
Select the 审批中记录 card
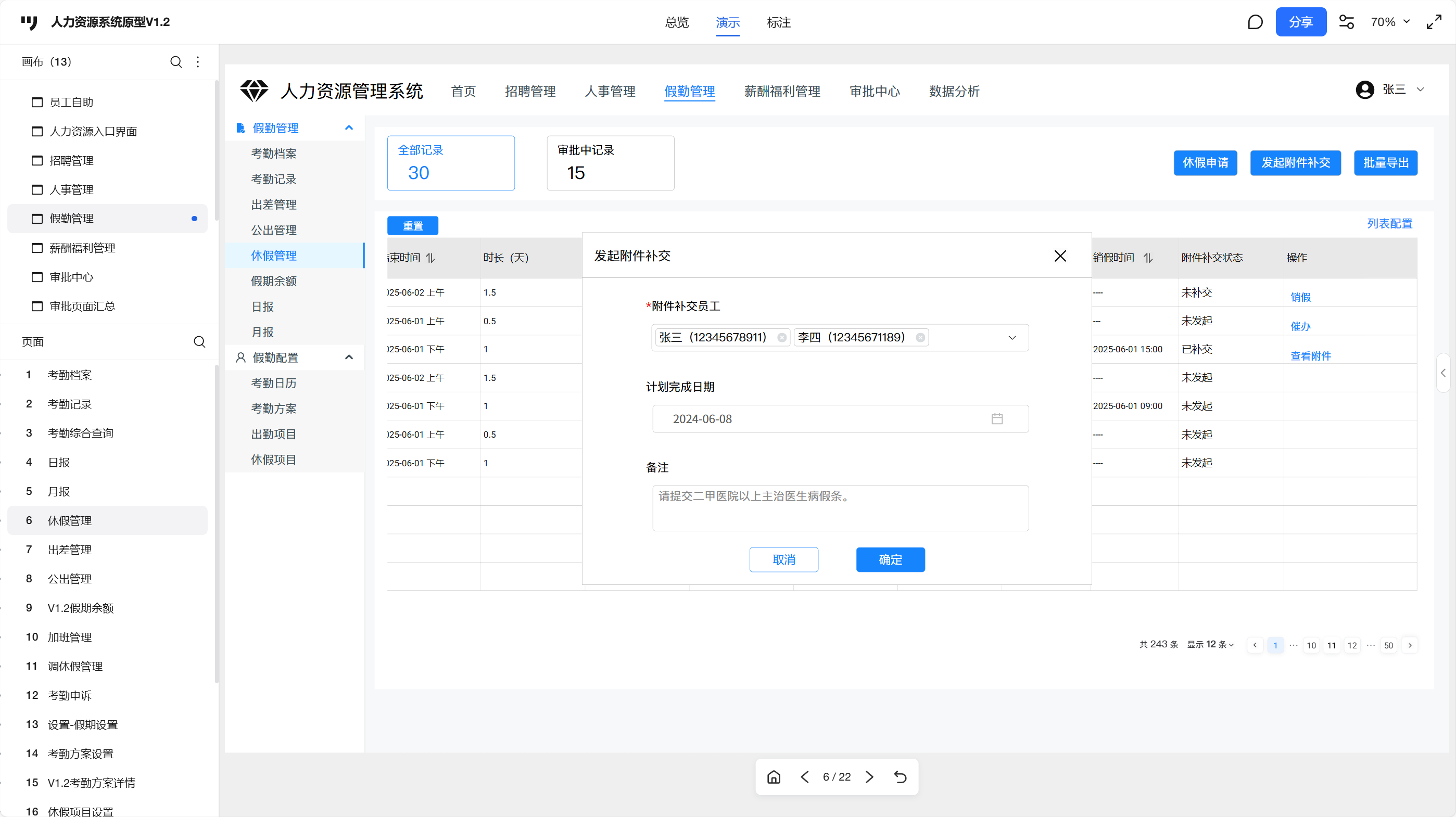[610, 163]
